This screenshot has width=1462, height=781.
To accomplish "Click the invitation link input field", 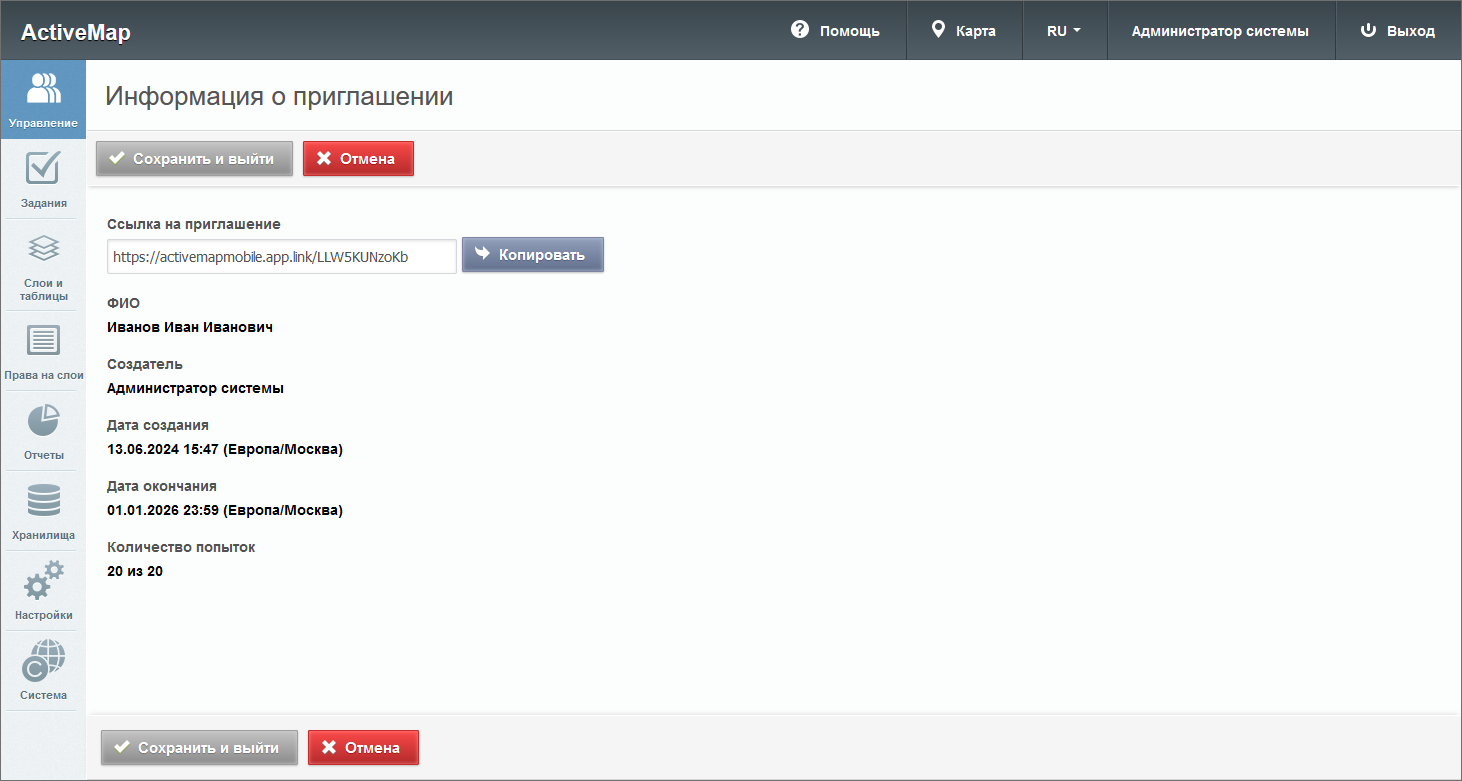I will point(281,256).
